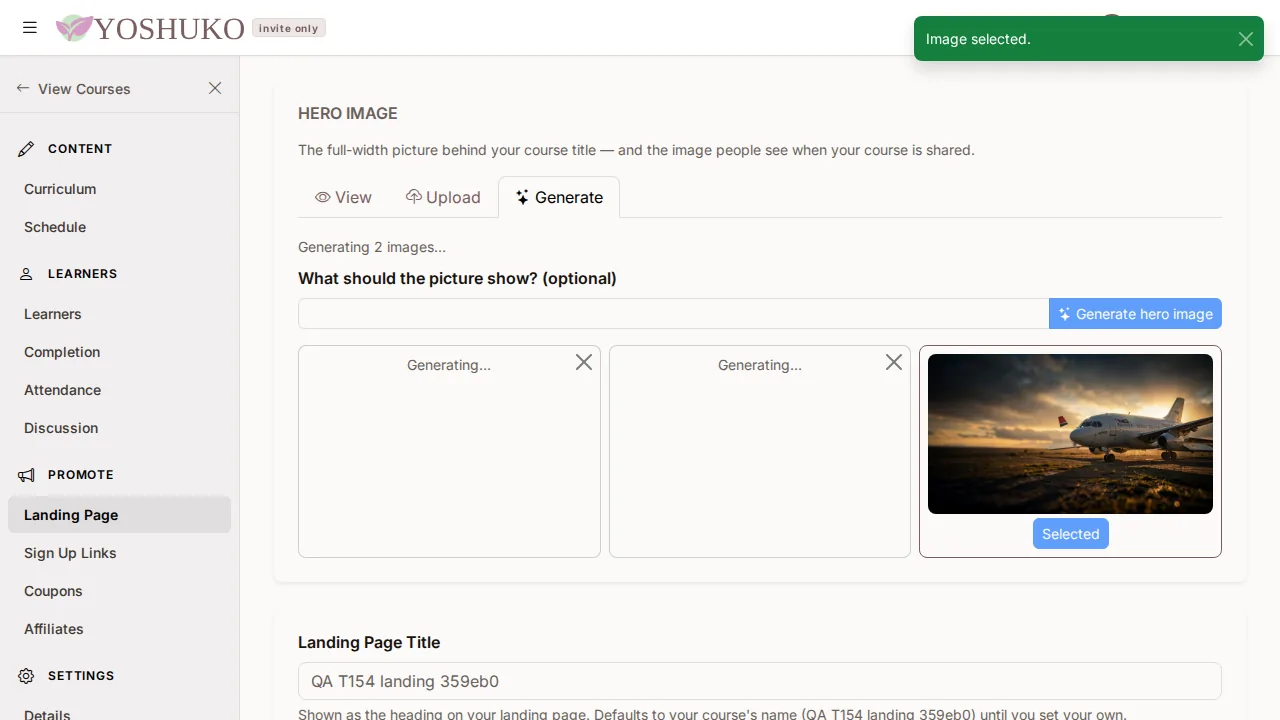The image size is (1280, 720).
Task: Cancel the first Generating image card
Action: tap(584, 362)
